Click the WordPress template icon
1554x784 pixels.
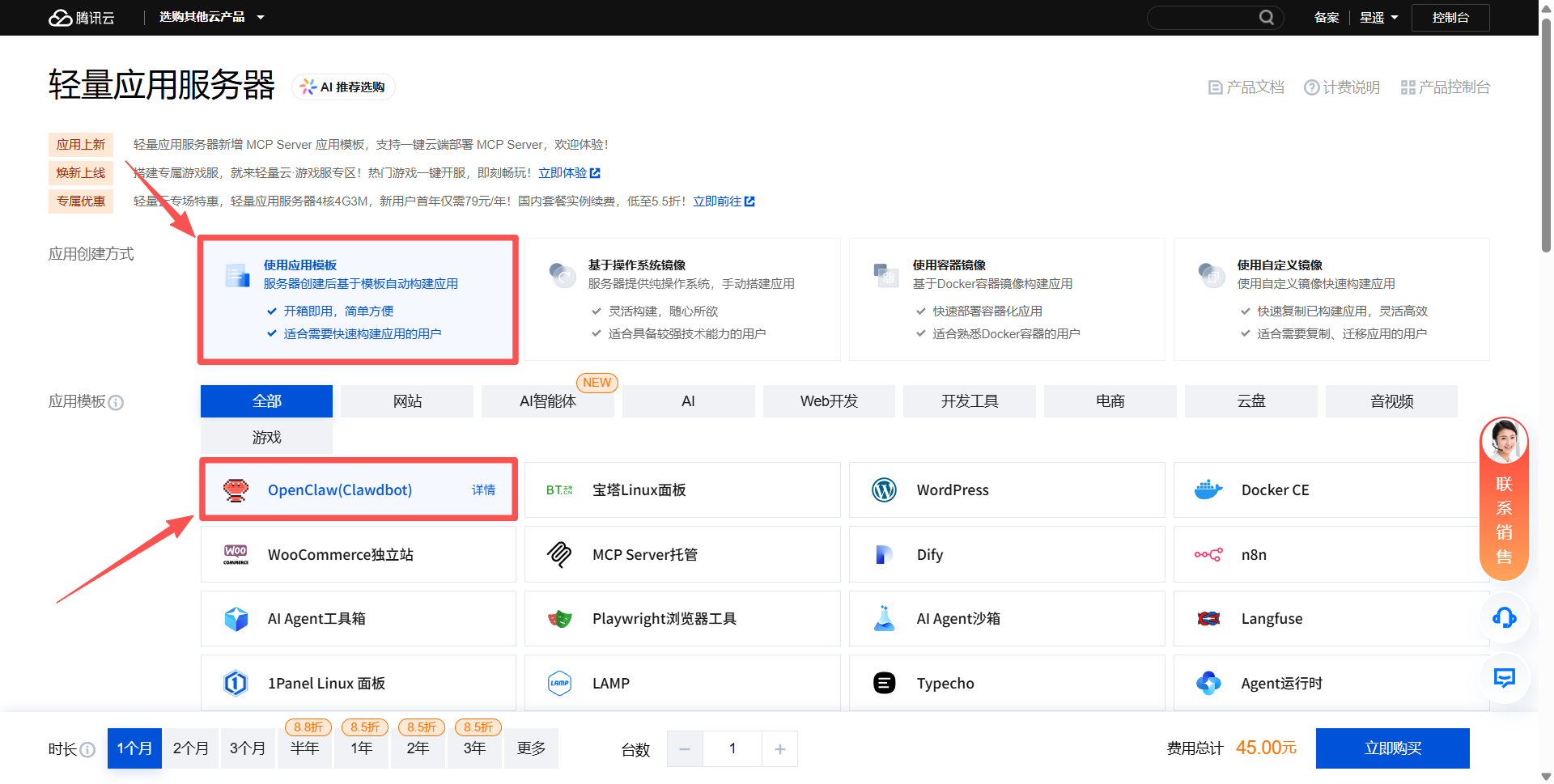point(884,490)
